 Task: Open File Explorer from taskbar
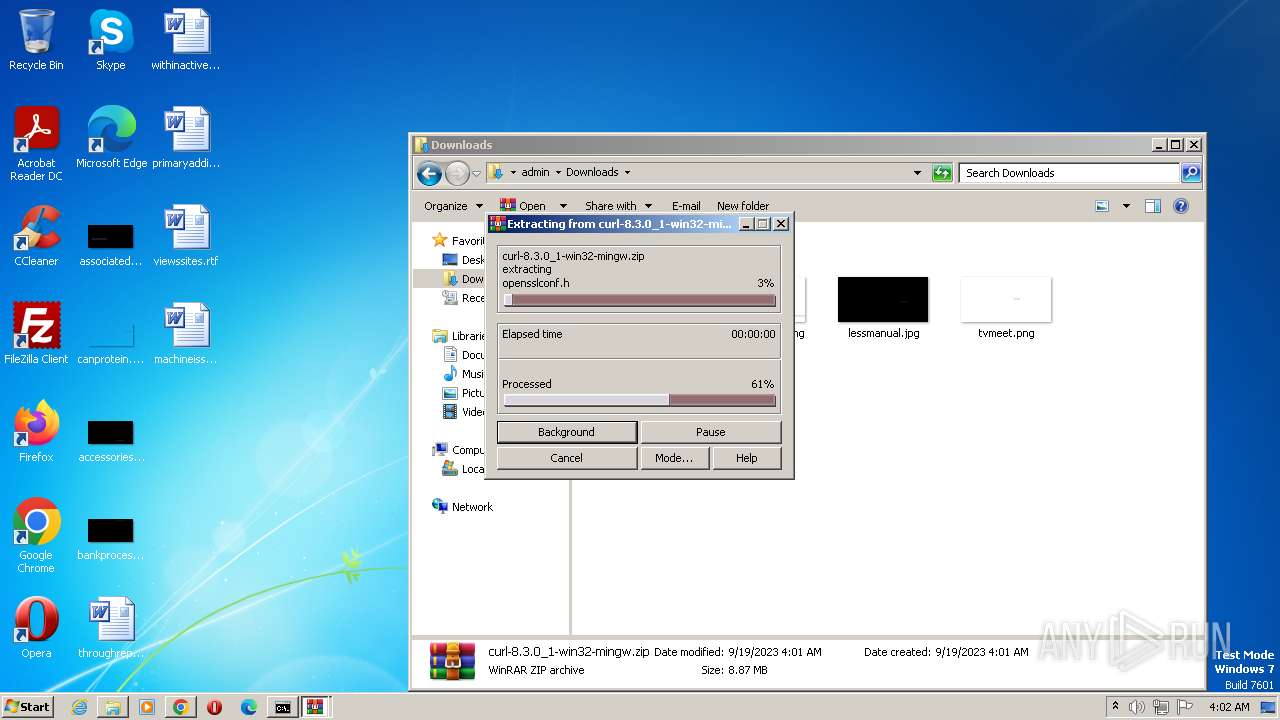coord(113,707)
